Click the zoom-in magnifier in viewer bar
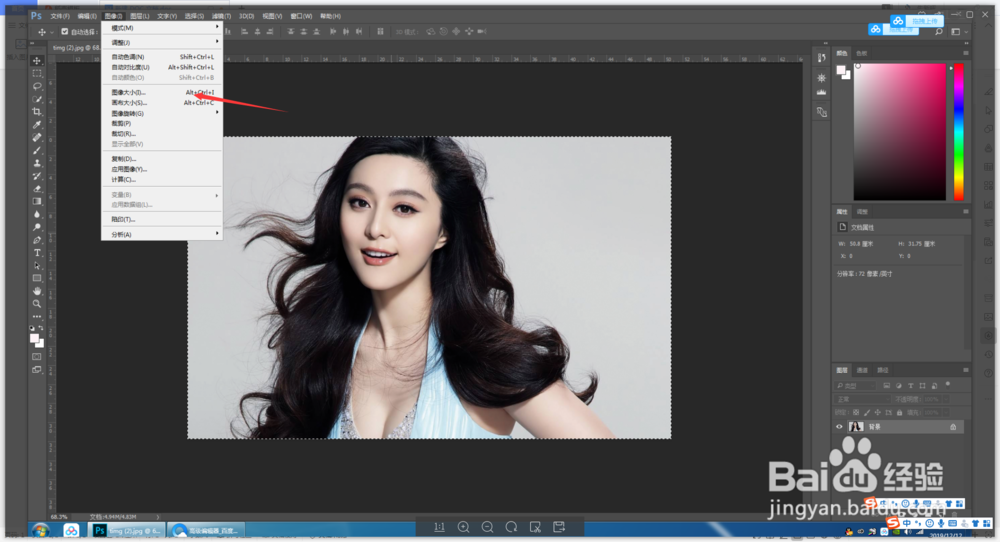 point(464,527)
